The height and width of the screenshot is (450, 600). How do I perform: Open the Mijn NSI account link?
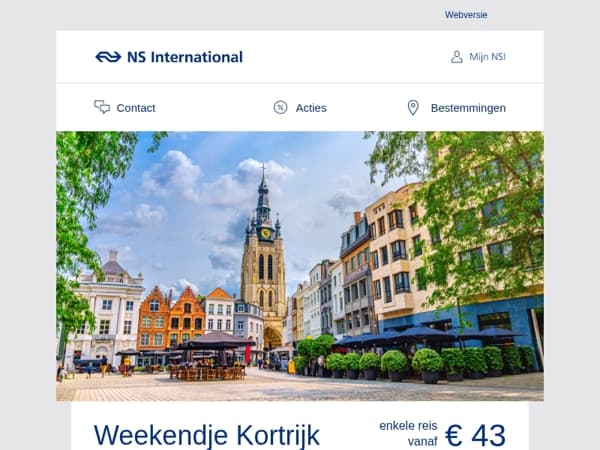click(x=487, y=57)
